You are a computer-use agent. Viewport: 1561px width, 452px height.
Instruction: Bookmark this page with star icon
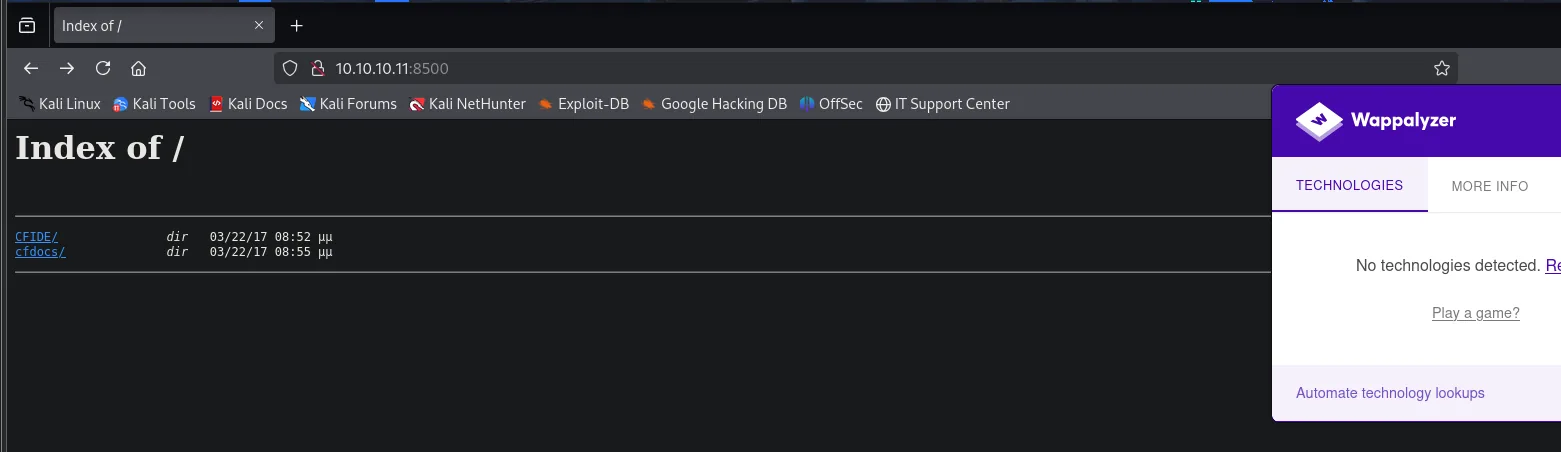point(1441,68)
